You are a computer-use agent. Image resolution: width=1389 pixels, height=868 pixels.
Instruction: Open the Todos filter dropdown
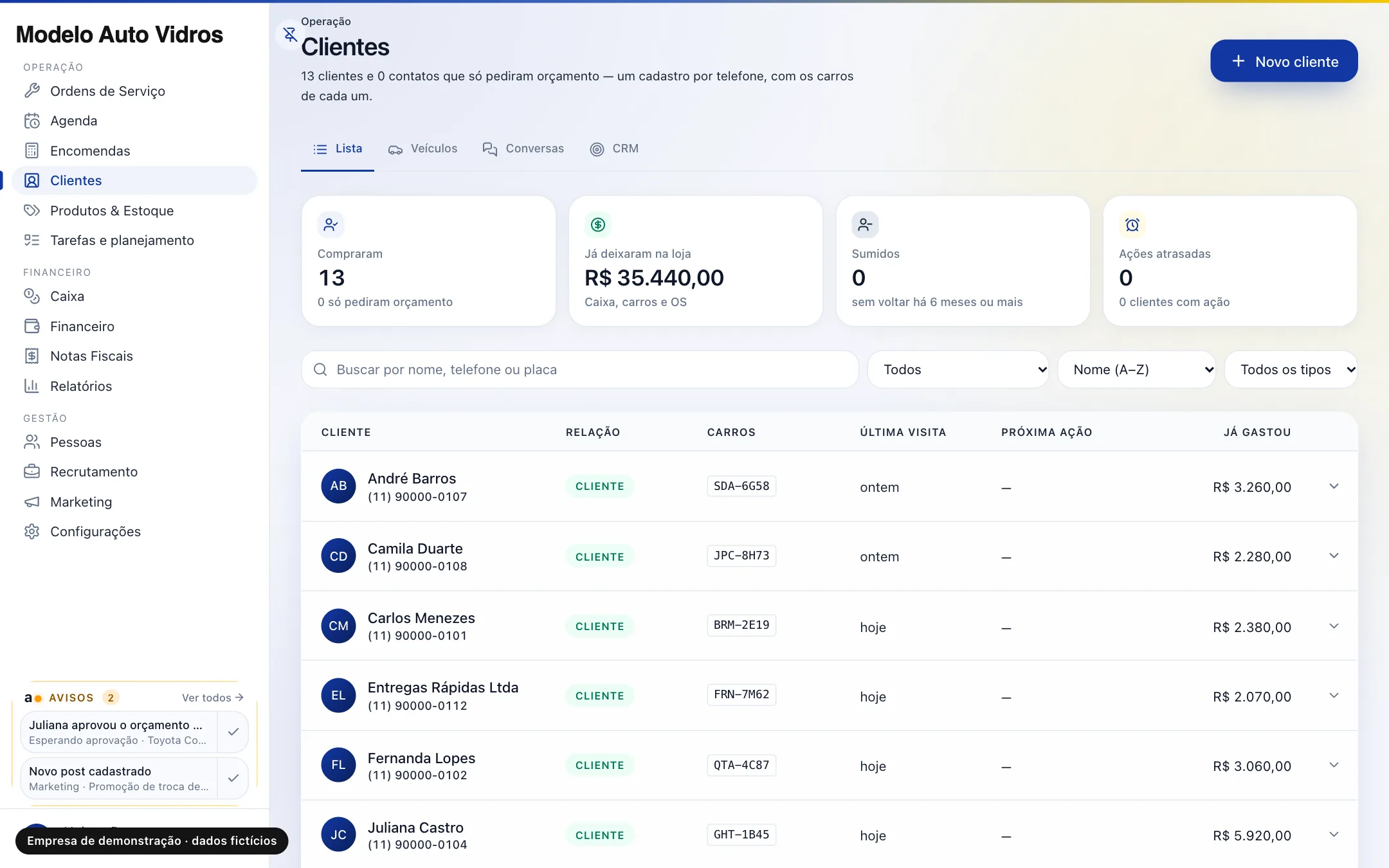(958, 369)
